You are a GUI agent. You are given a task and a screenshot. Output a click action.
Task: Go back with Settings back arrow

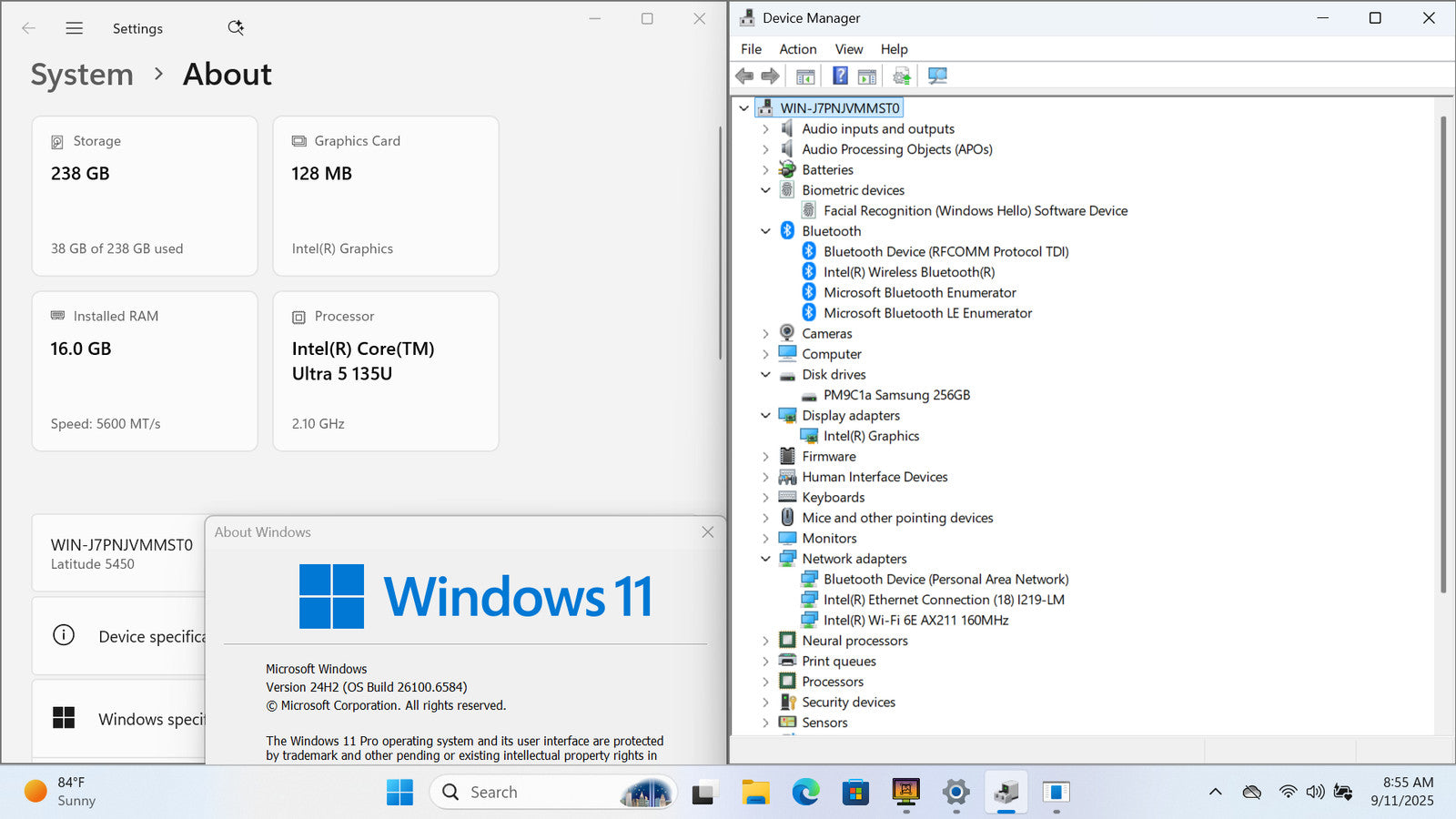pos(28,28)
